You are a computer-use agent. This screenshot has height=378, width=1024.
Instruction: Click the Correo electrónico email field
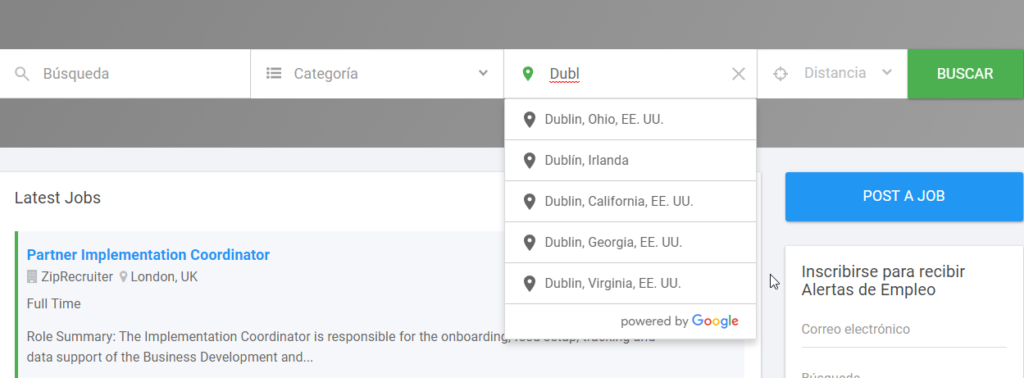[904, 330]
